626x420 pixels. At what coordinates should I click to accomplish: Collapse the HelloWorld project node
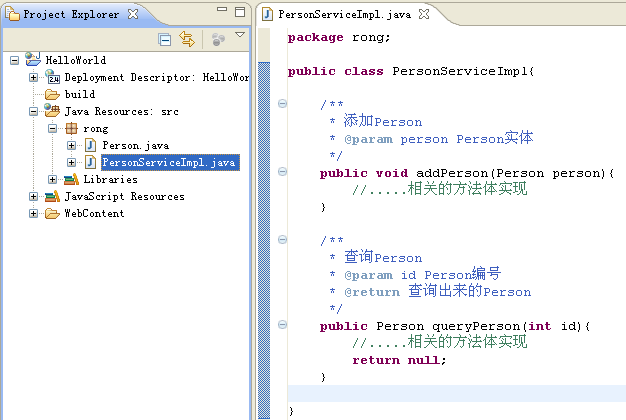(x=14, y=61)
